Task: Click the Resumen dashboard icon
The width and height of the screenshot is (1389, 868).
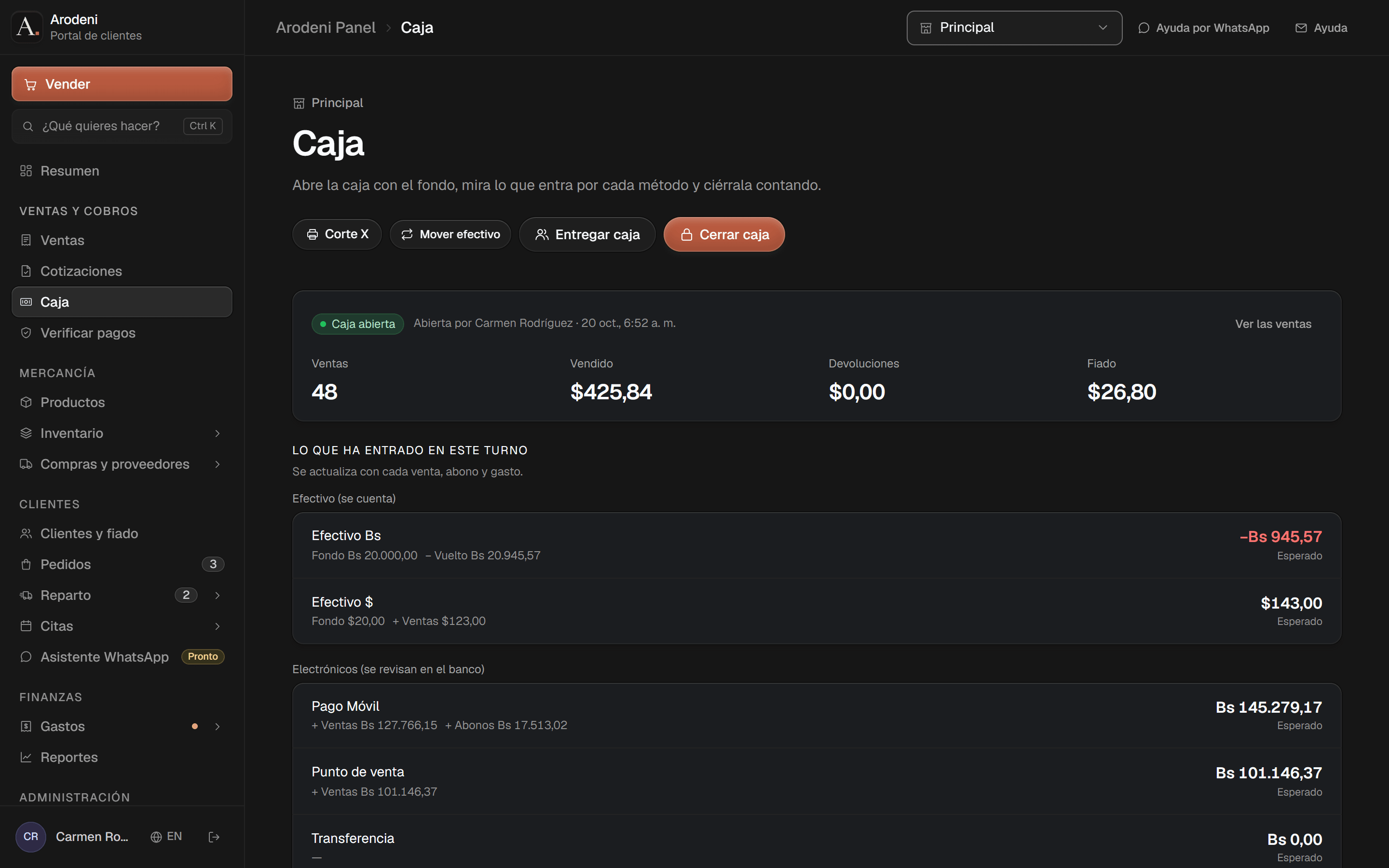Action: pyautogui.click(x=26, y=171)
